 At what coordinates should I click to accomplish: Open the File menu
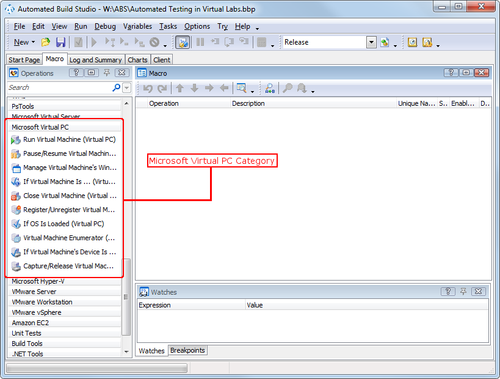point(19,26)
